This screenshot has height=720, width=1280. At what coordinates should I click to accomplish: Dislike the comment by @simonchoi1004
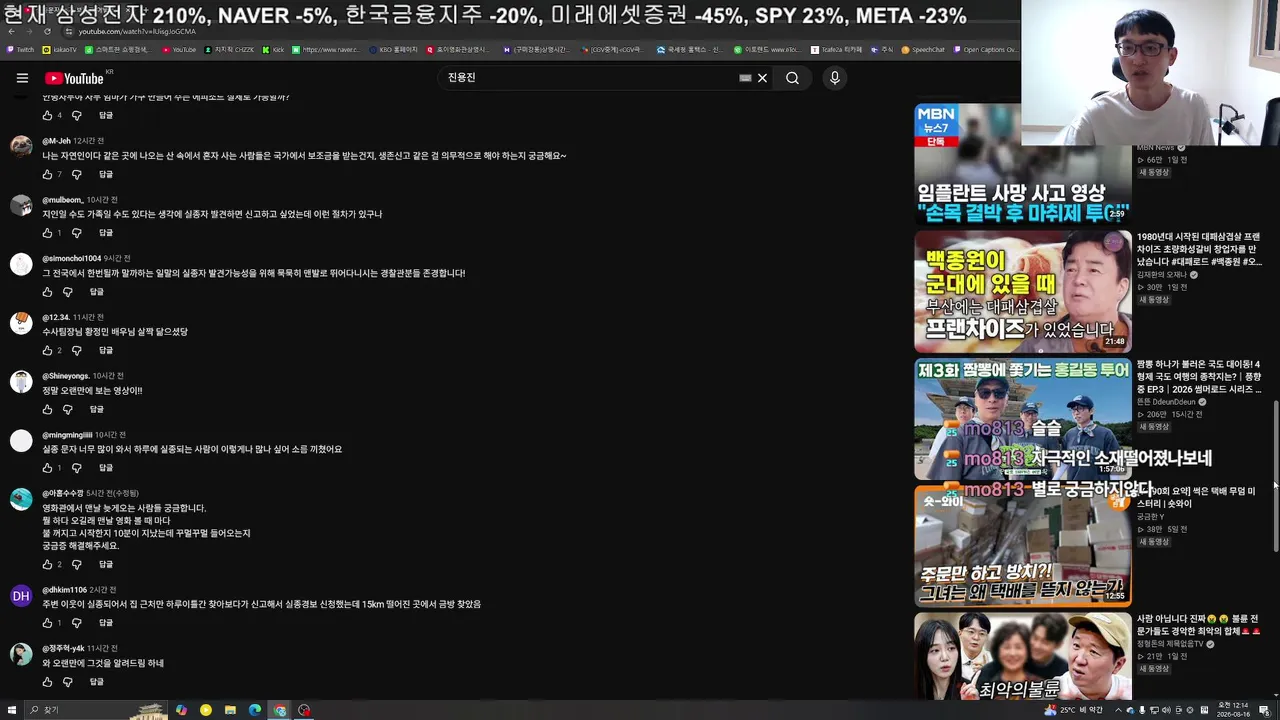click(x=67, y=292)
